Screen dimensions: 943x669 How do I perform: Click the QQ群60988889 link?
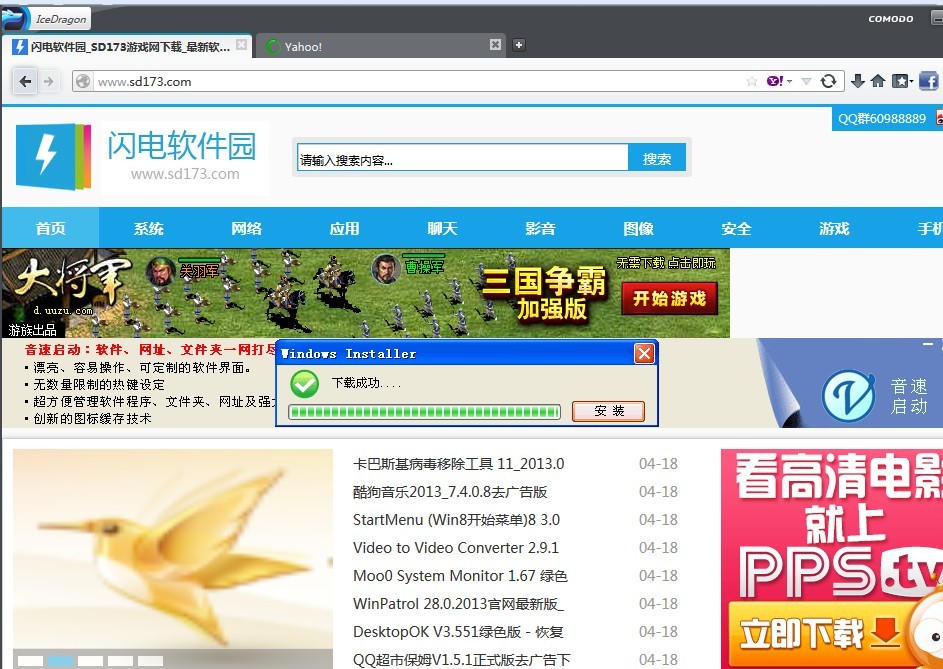(882, 119)
